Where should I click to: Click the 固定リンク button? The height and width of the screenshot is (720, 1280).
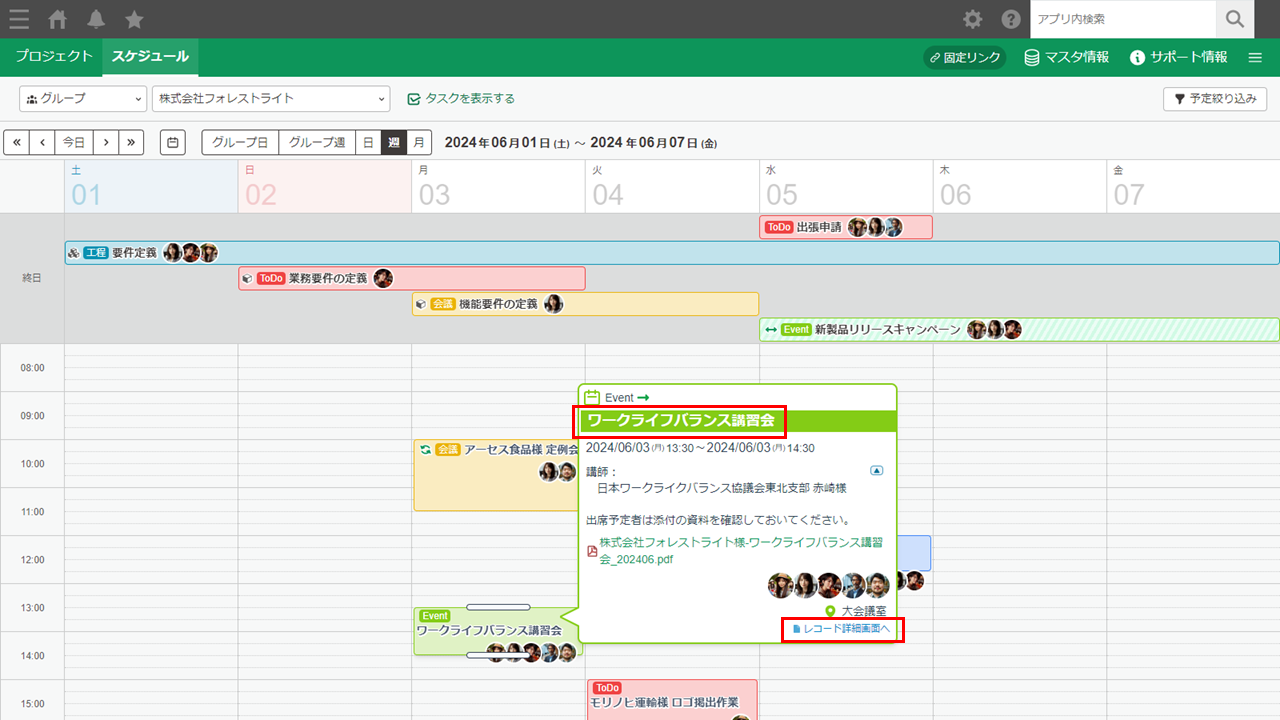965,58
